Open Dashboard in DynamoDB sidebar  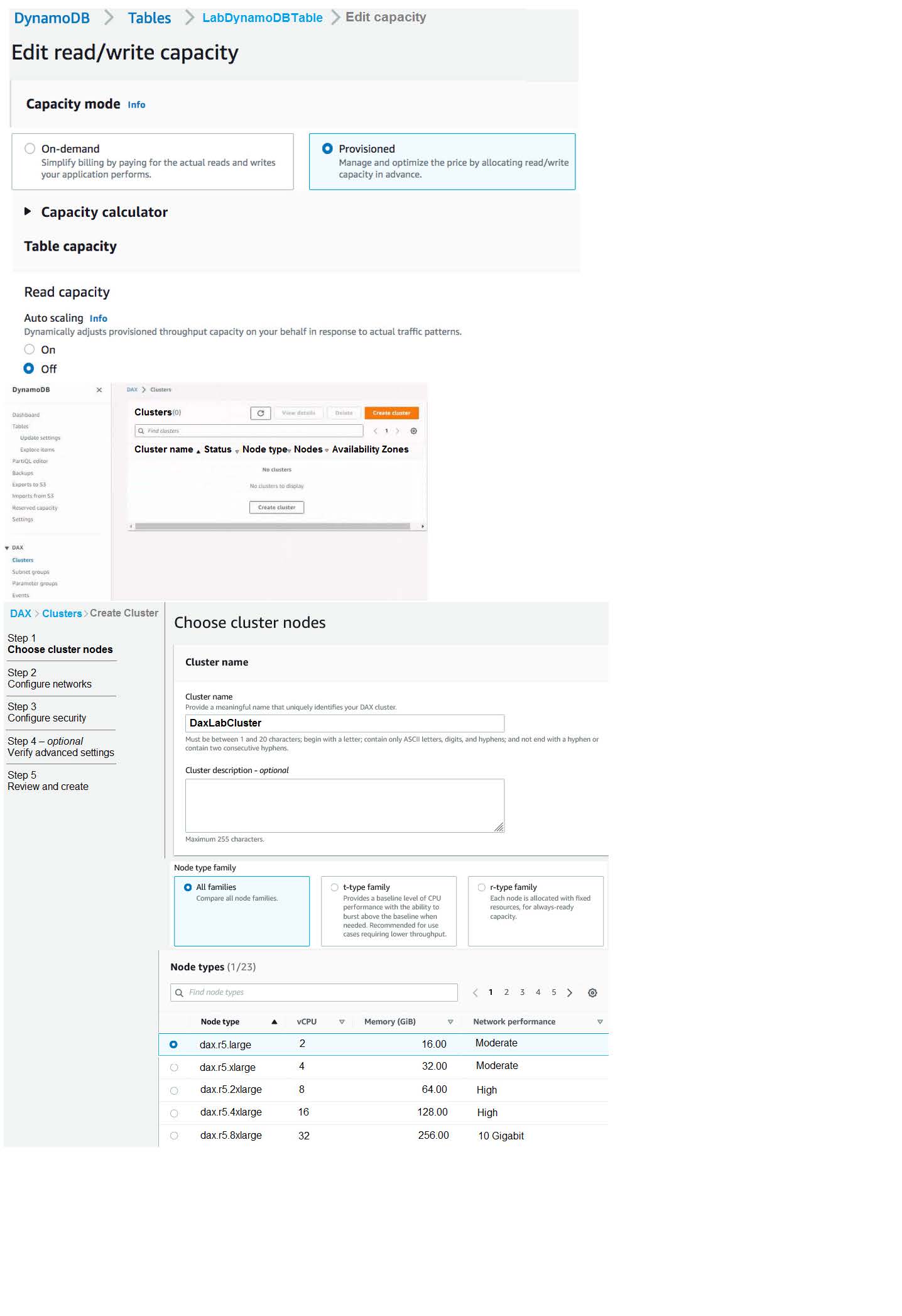point(26,415)
